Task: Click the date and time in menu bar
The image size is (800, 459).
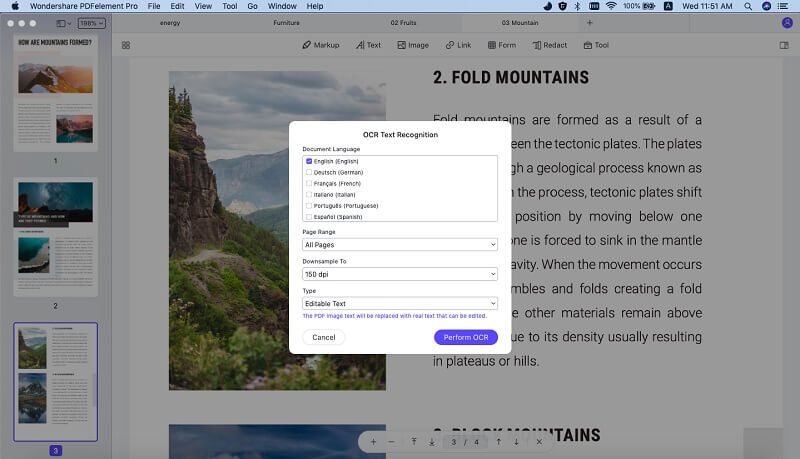Action: [x=707, y=6]
